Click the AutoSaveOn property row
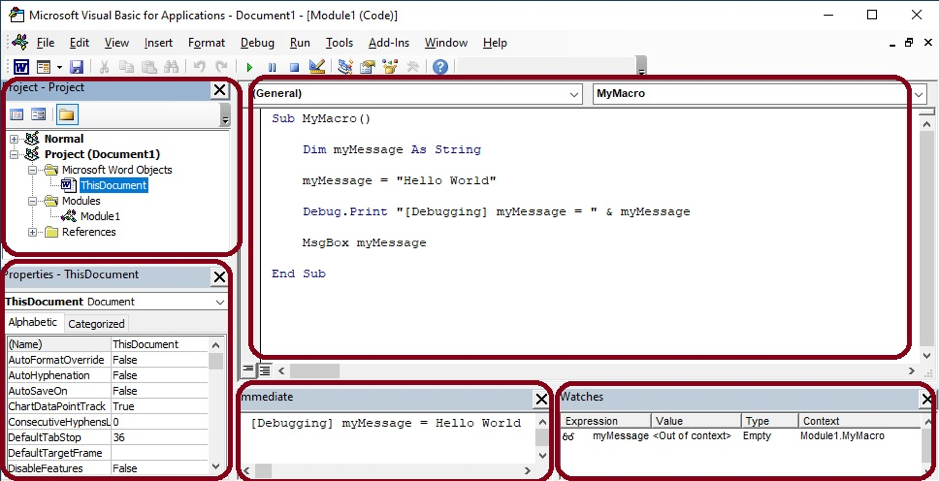This screenshot has height=481, width=939. pyautogui.click(x=108, y=391)
